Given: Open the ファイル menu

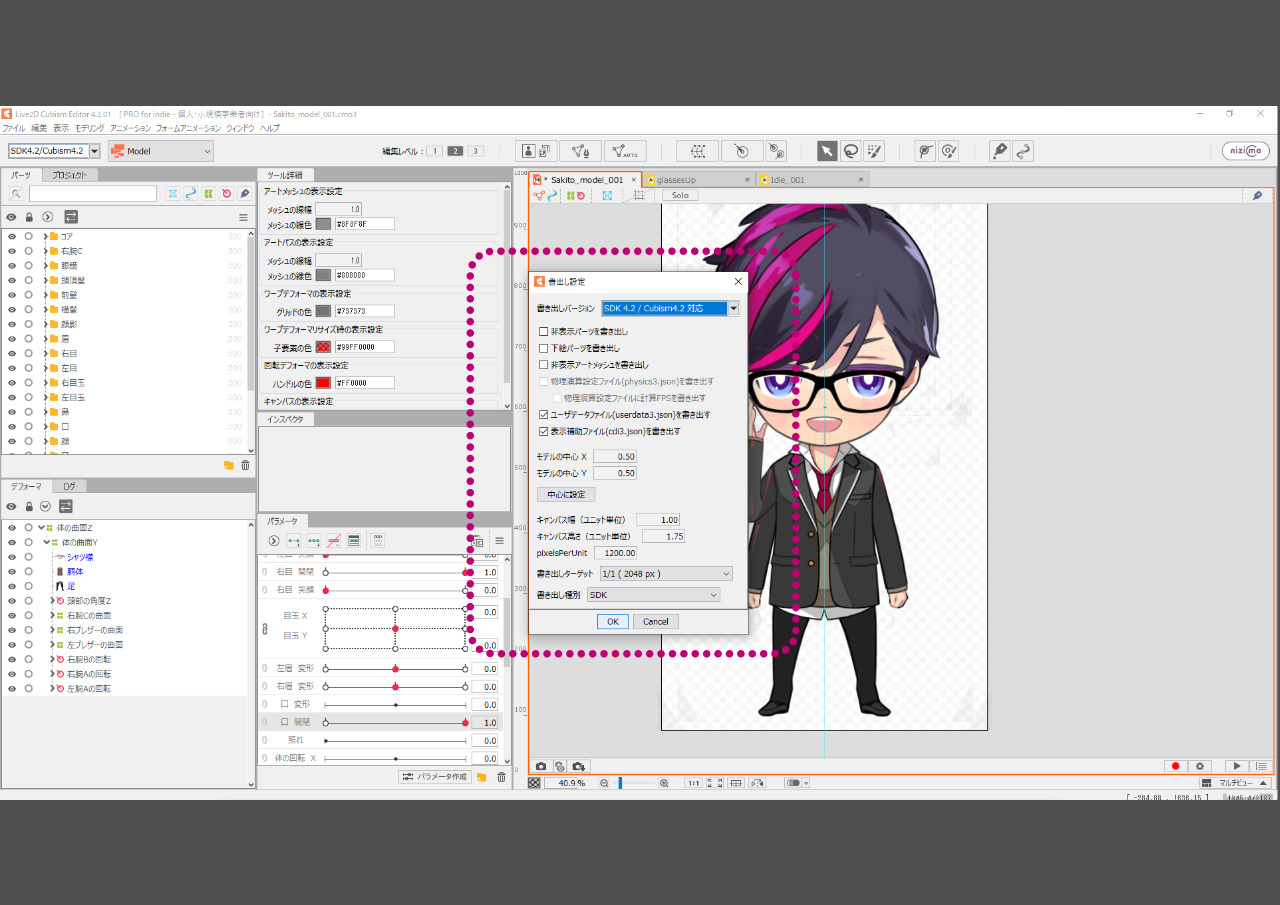Looking at the screenshot, I should click(x=13, y=128).
